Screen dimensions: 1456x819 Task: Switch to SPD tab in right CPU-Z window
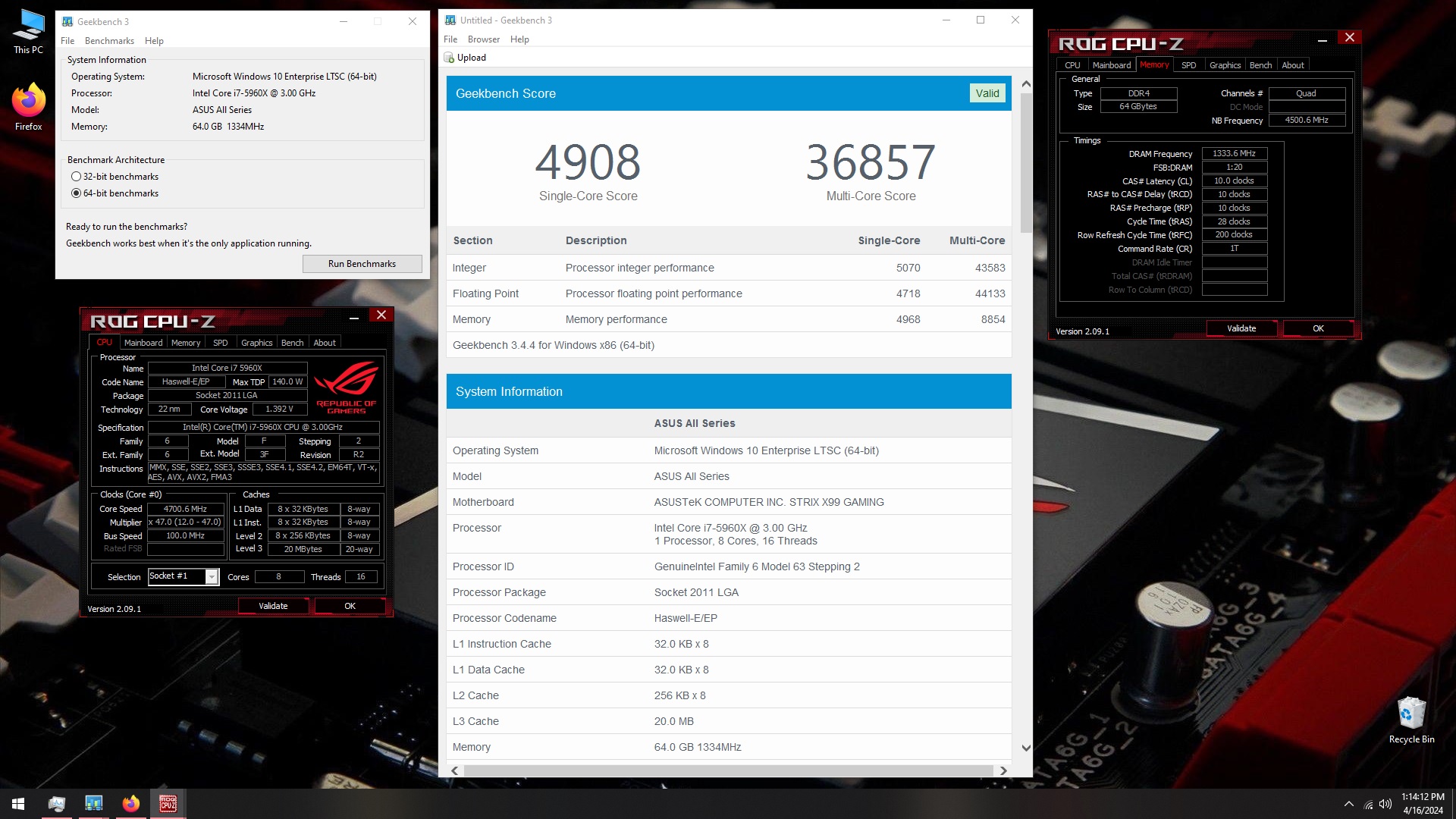1189,65
